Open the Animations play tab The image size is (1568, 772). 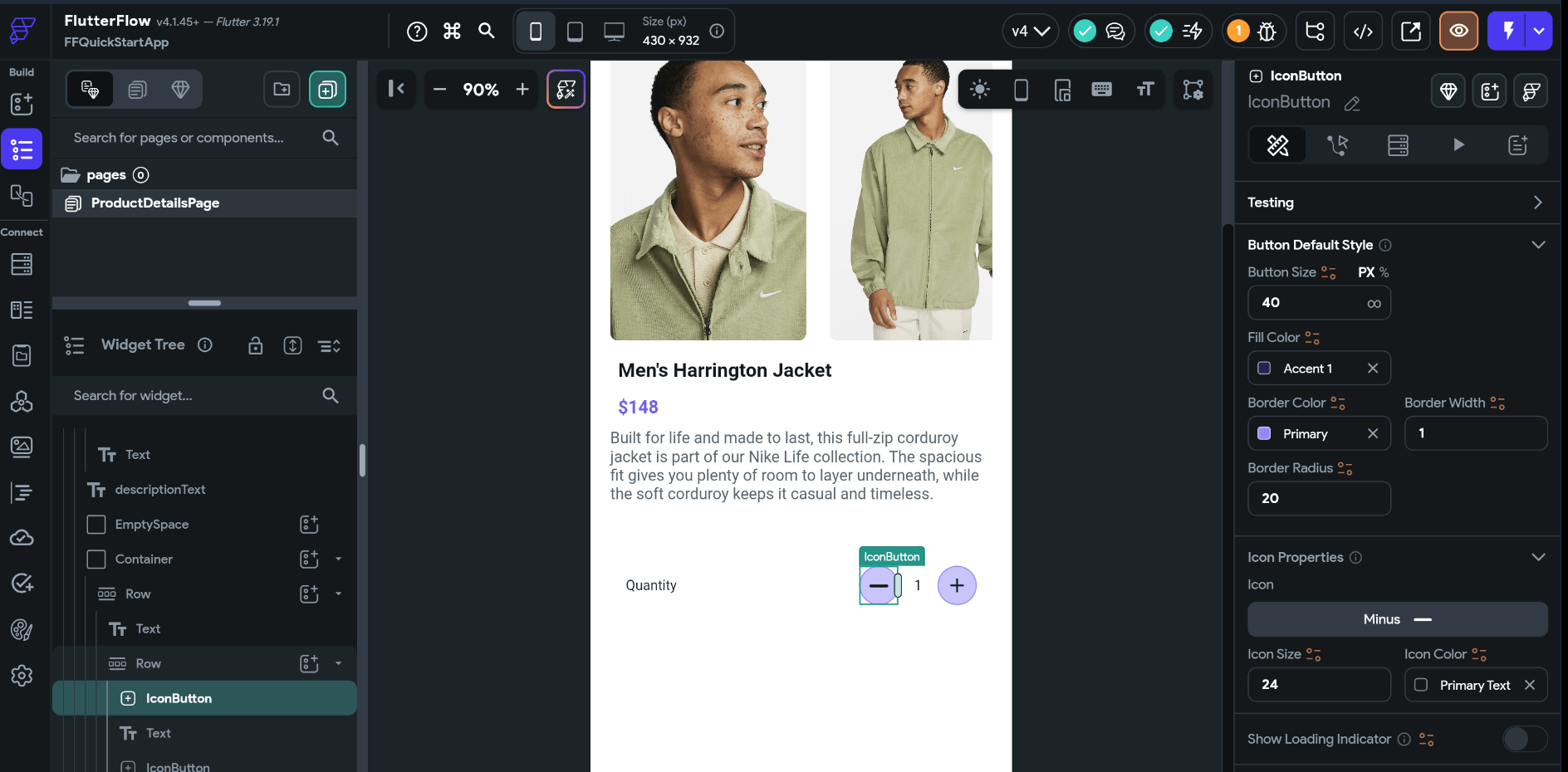pos(1458,145)
